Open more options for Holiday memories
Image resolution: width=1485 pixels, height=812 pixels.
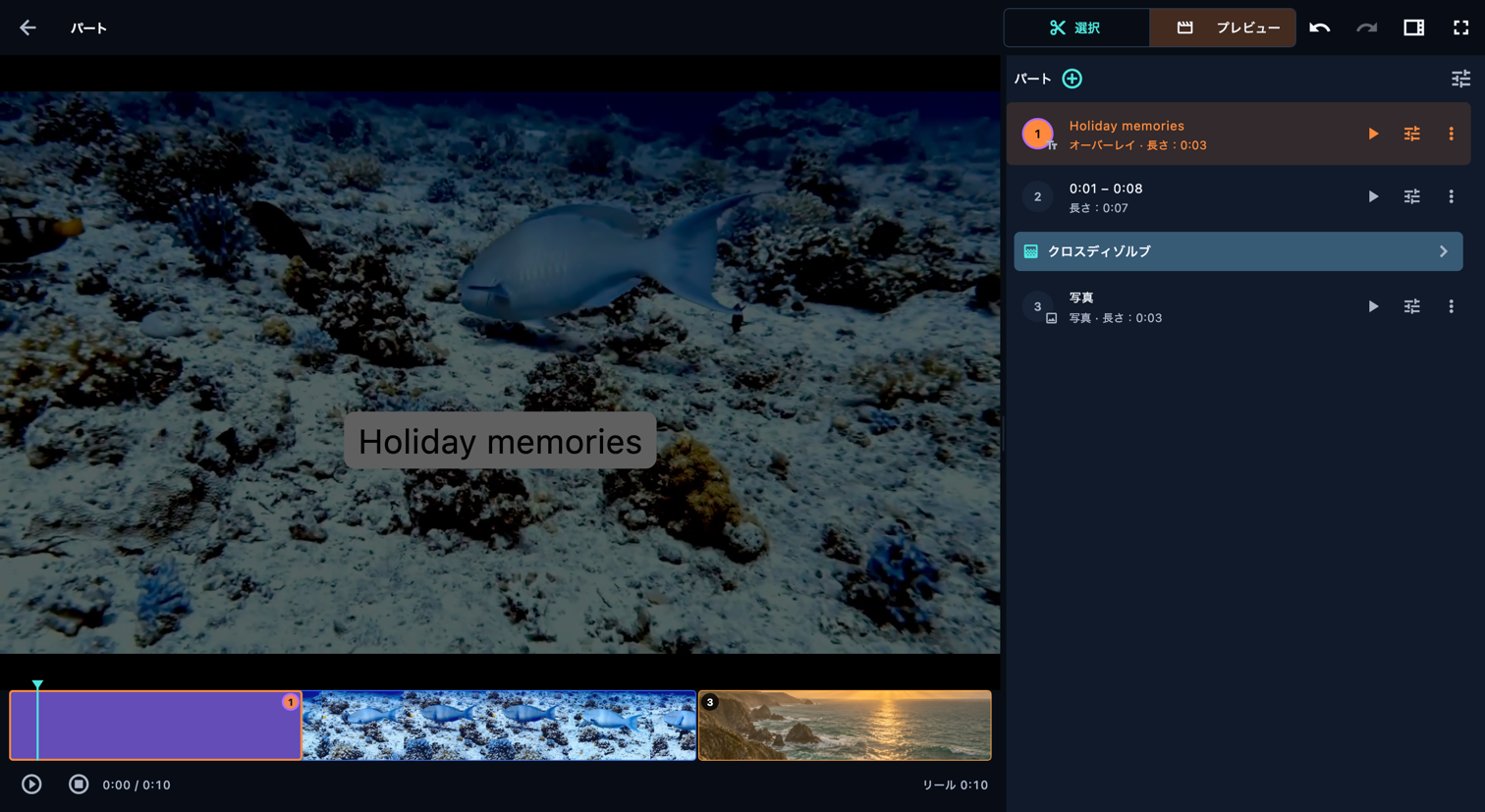coord(1452,134)
